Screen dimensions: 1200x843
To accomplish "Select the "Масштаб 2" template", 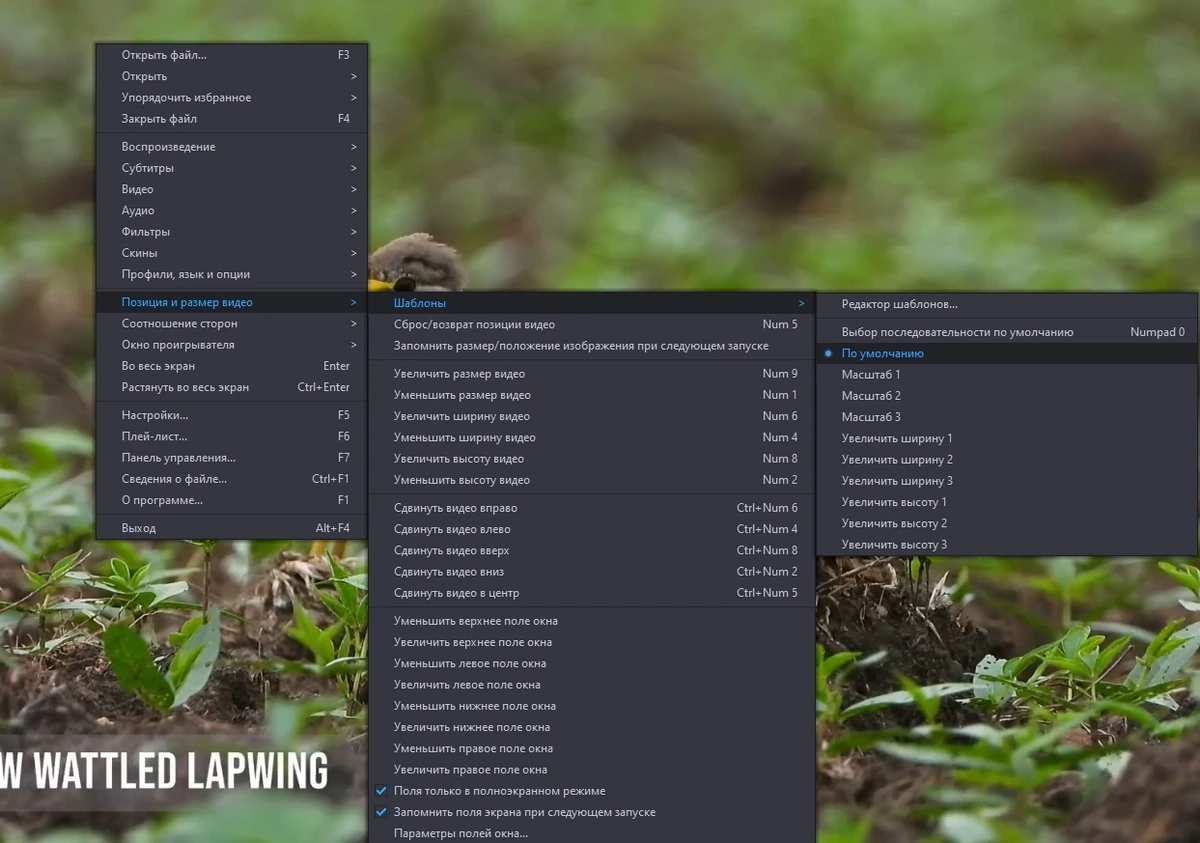I will click(x=1007, y=396).
